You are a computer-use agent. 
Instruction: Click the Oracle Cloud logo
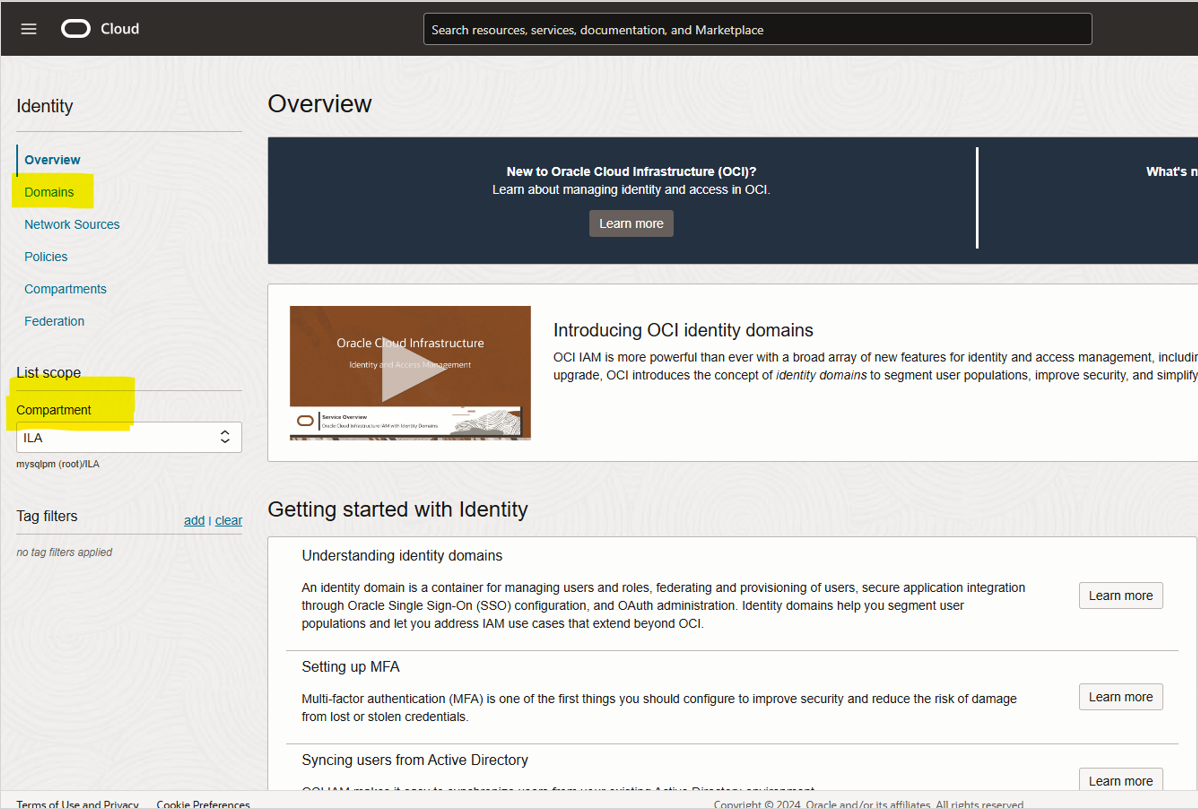(100, 29)
